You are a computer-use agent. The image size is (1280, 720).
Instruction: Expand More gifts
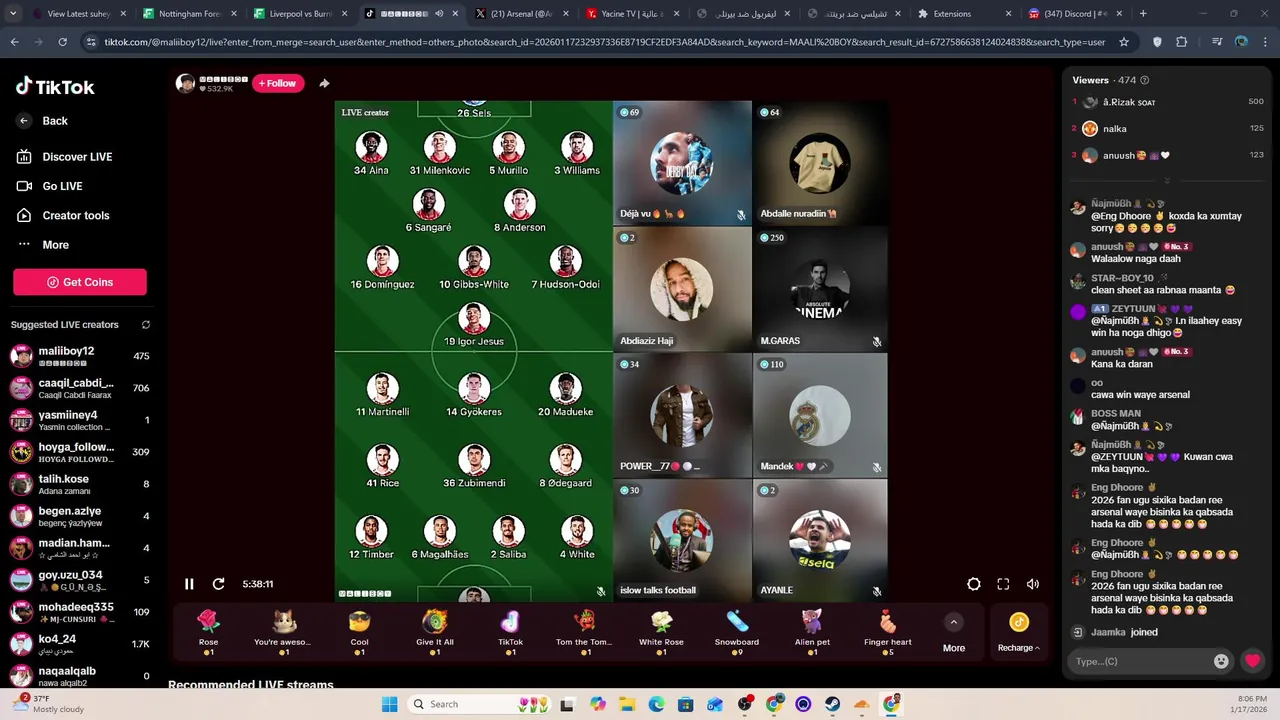click(954, 633)
